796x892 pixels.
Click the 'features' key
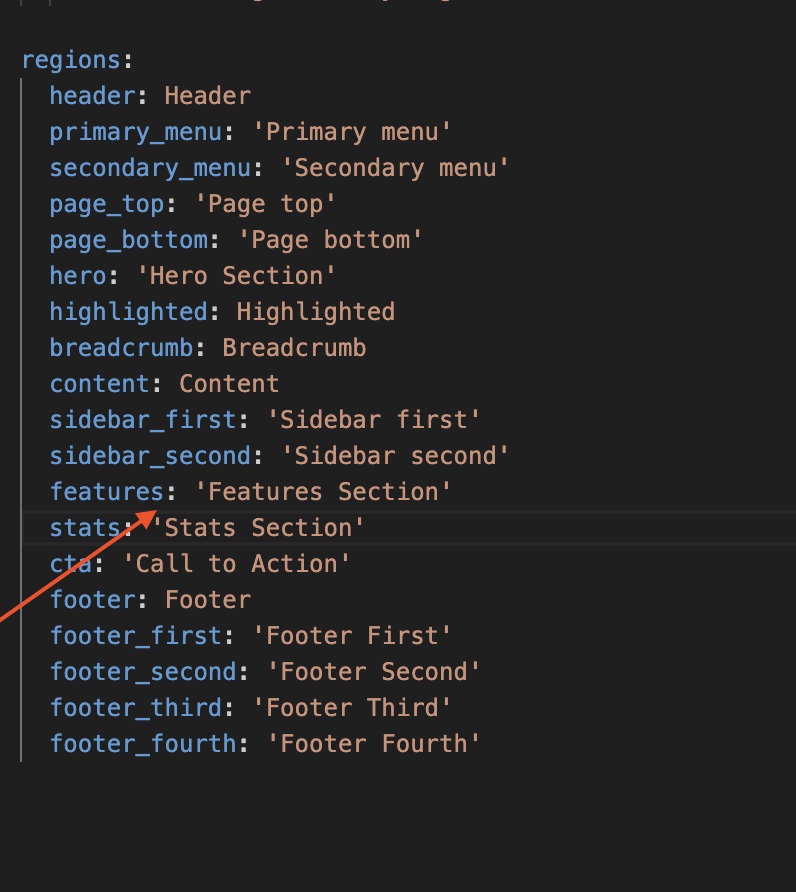coord(107,492)
